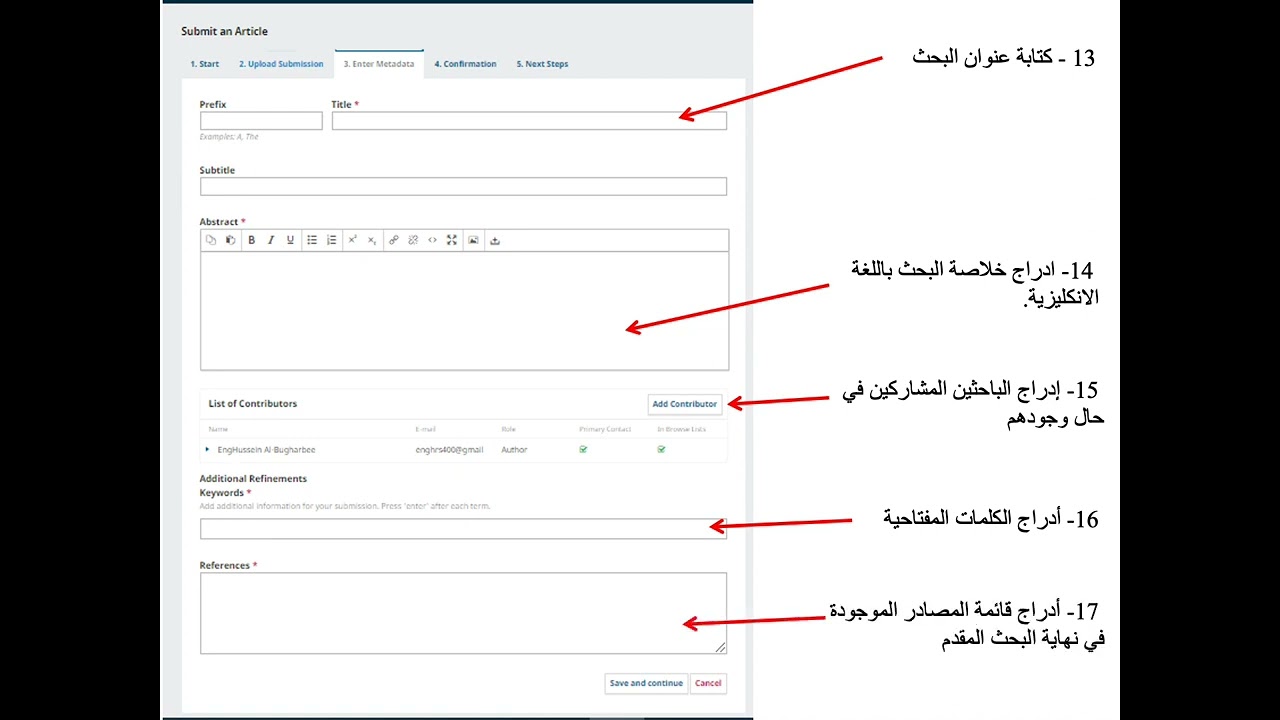1280x720 pixels.
Task: Switch to the 4. Confirmation tab
Action: 465,64
